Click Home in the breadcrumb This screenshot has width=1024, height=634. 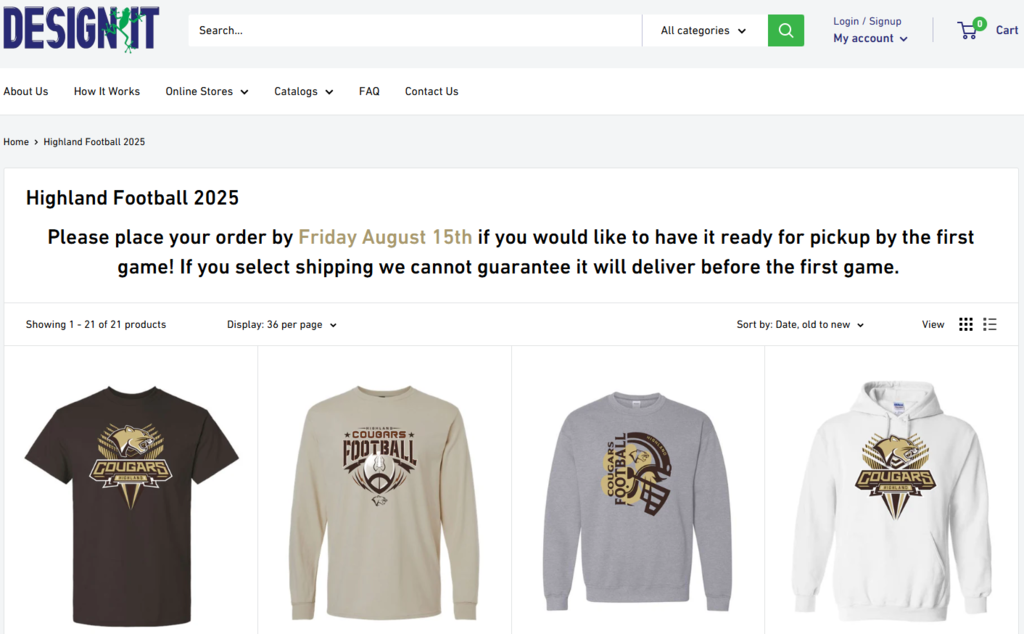[16, 142]
